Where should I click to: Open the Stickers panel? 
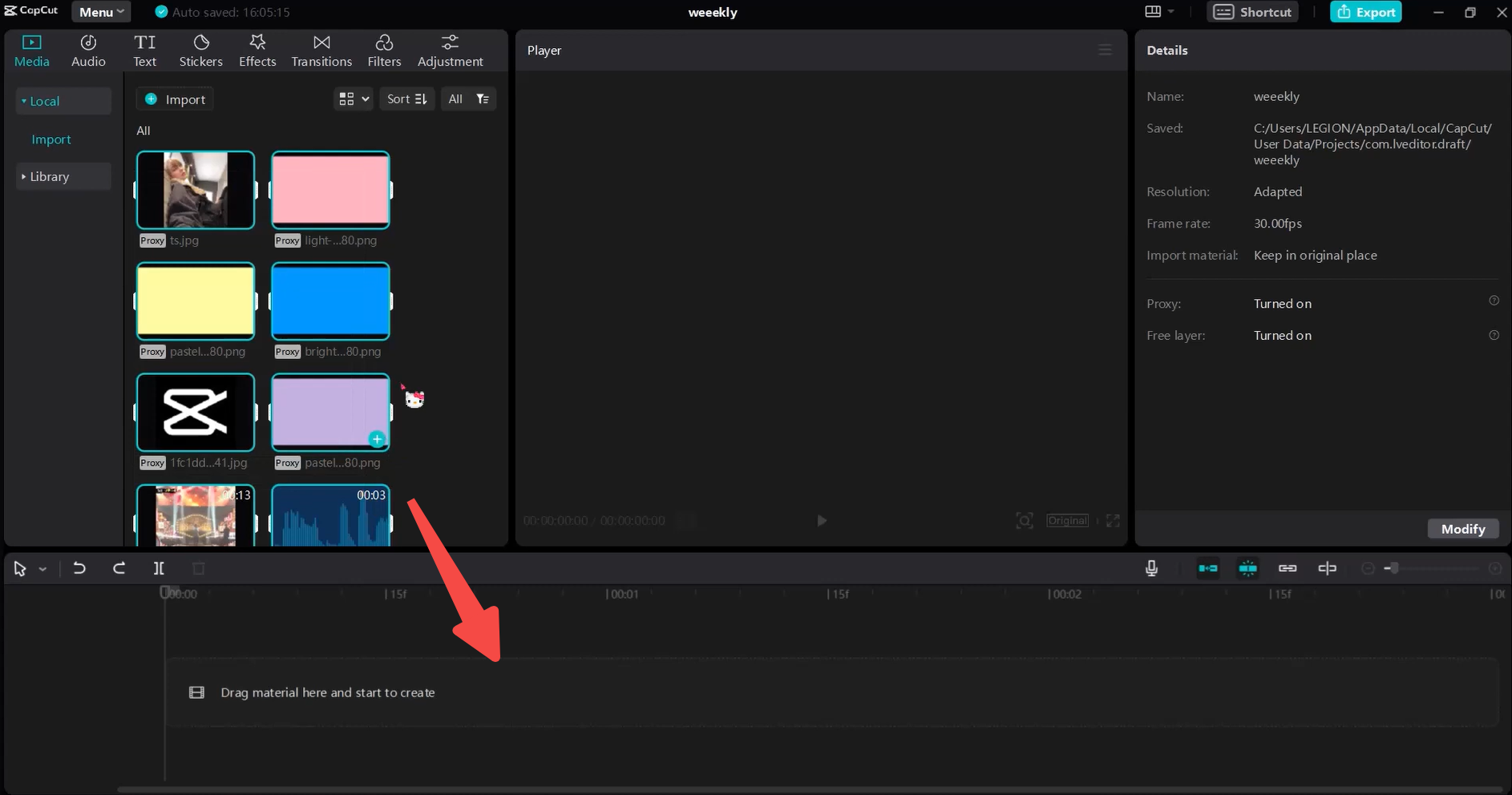click(200, 50)
